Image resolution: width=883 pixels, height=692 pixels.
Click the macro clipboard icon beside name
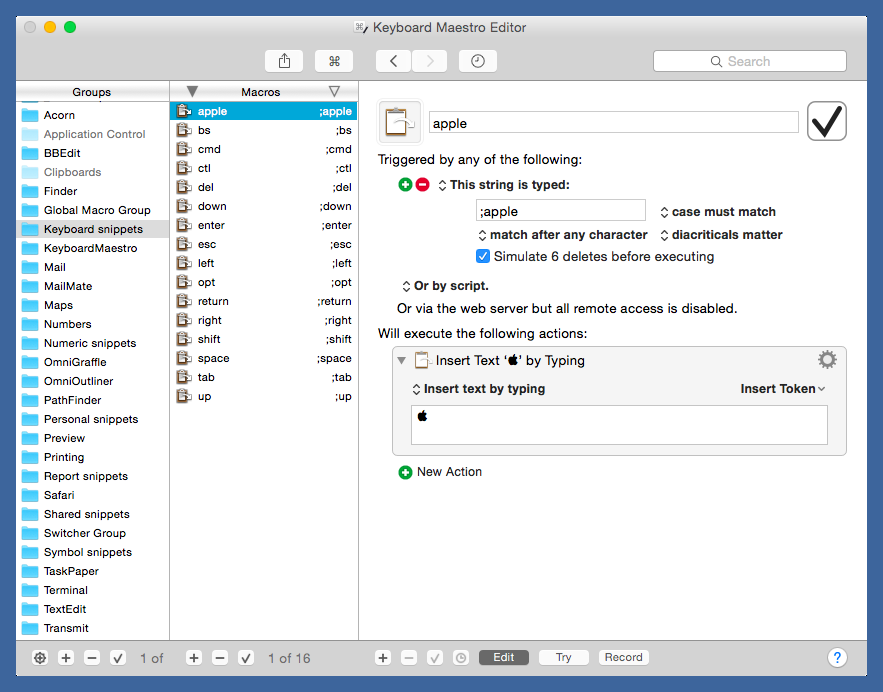[x=400, y=123]
